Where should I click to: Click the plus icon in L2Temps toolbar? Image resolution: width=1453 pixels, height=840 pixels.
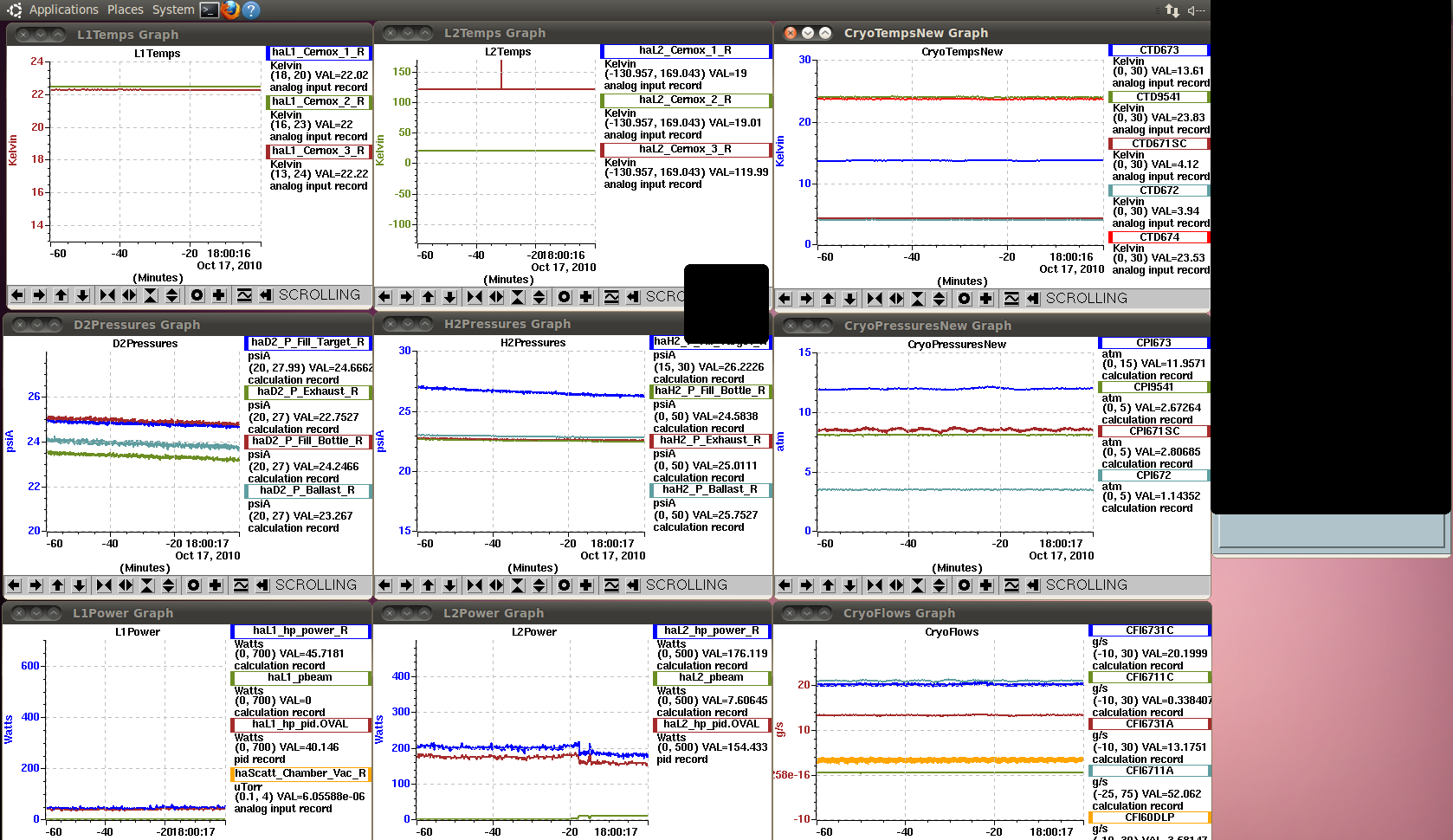[x=586, y=297]
